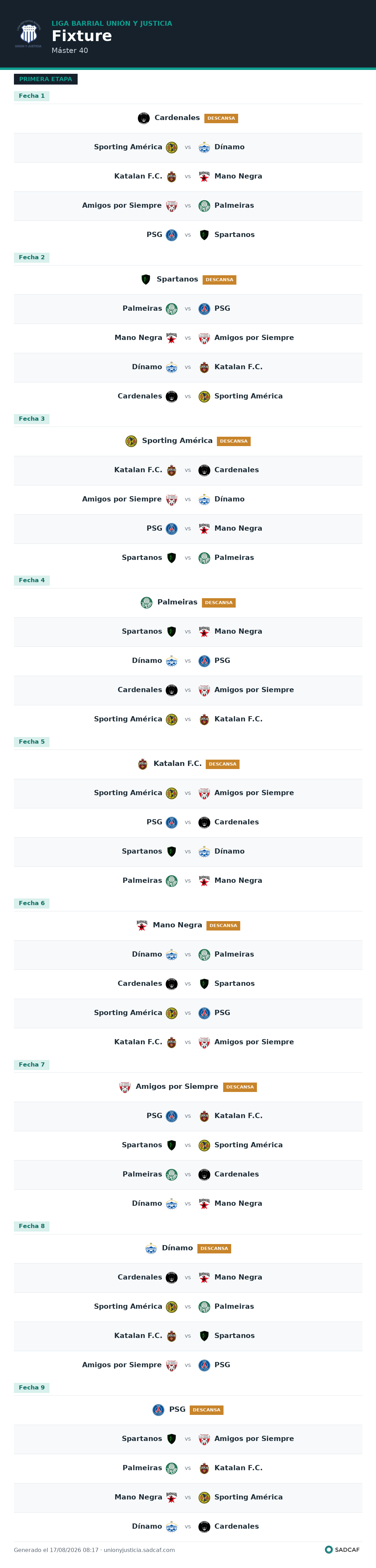
Task: Open the Liga Barrial Unión y Justicia link
Action: [111, 24]
